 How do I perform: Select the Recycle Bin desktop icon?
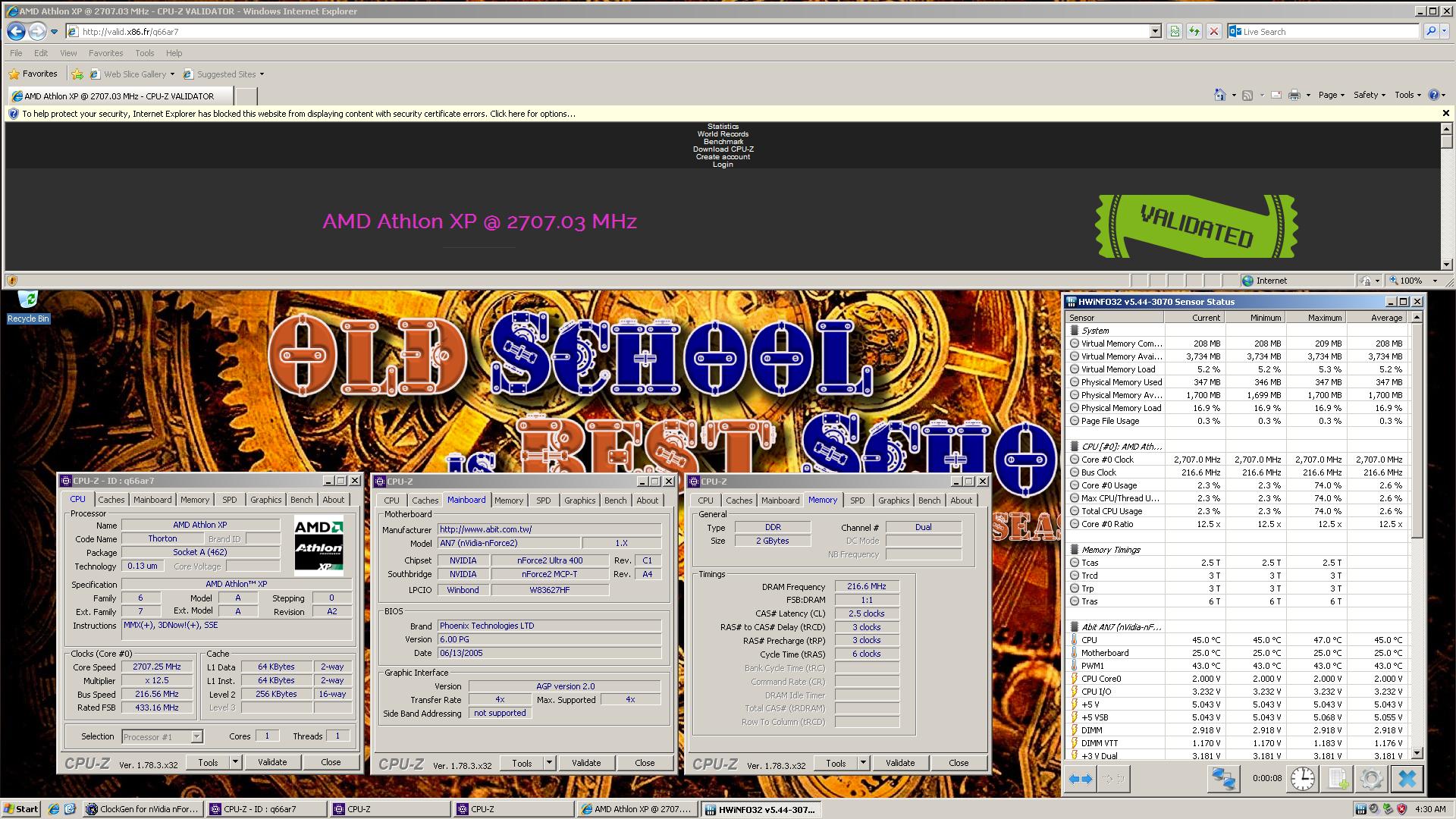(28, 307)
